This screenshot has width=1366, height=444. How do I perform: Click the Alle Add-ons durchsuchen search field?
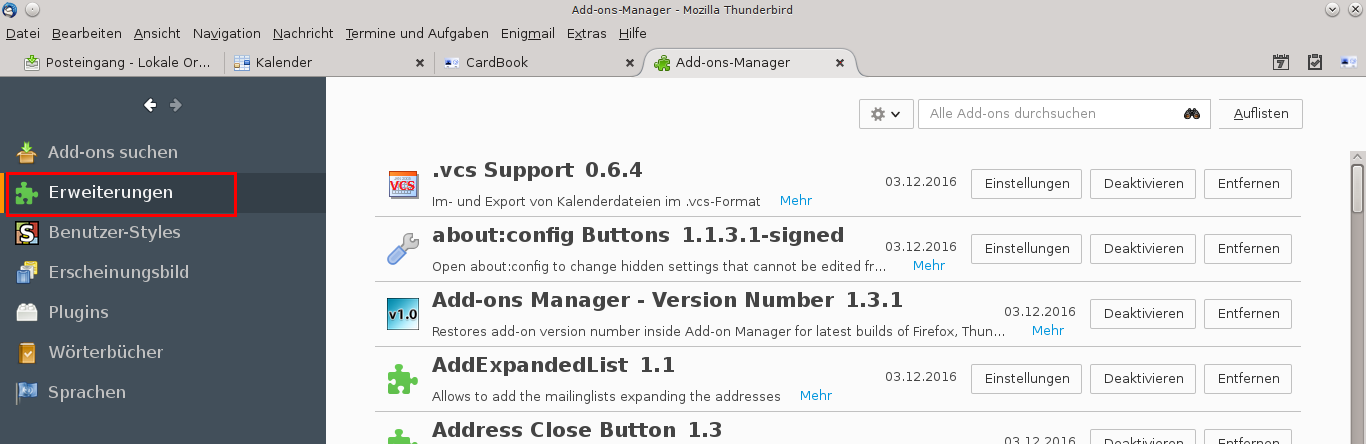[x=1050, y=114]
